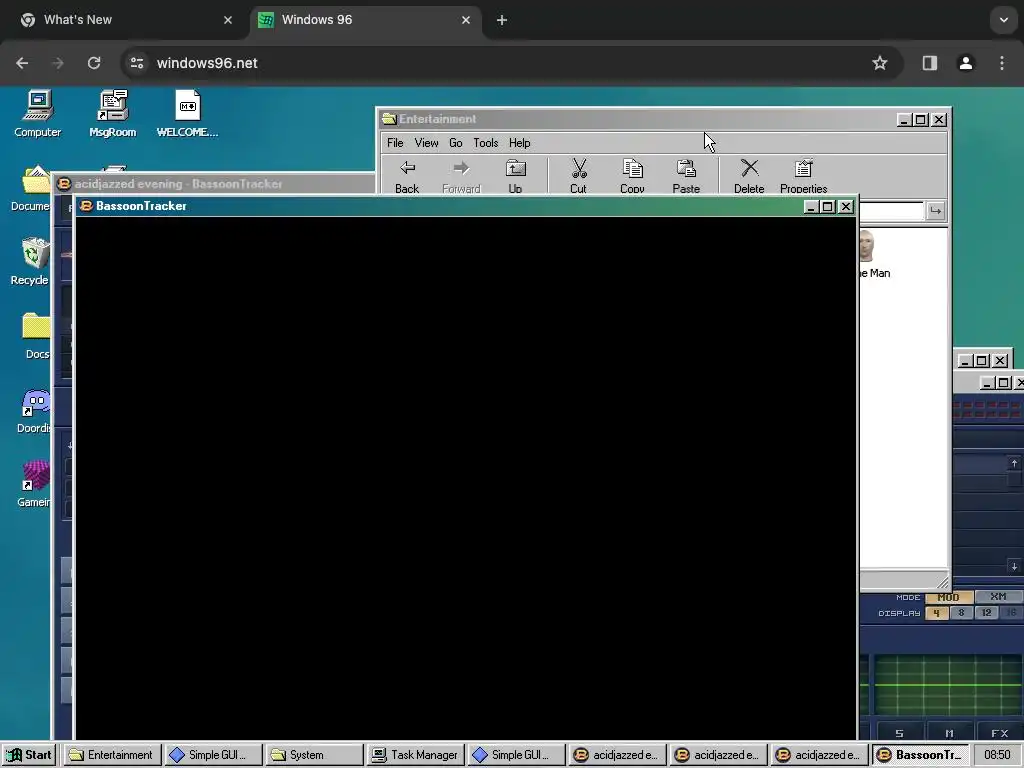Go back in Chrome browser
This screenshot has width=1024, height=768.
click(x=22, y=63)
